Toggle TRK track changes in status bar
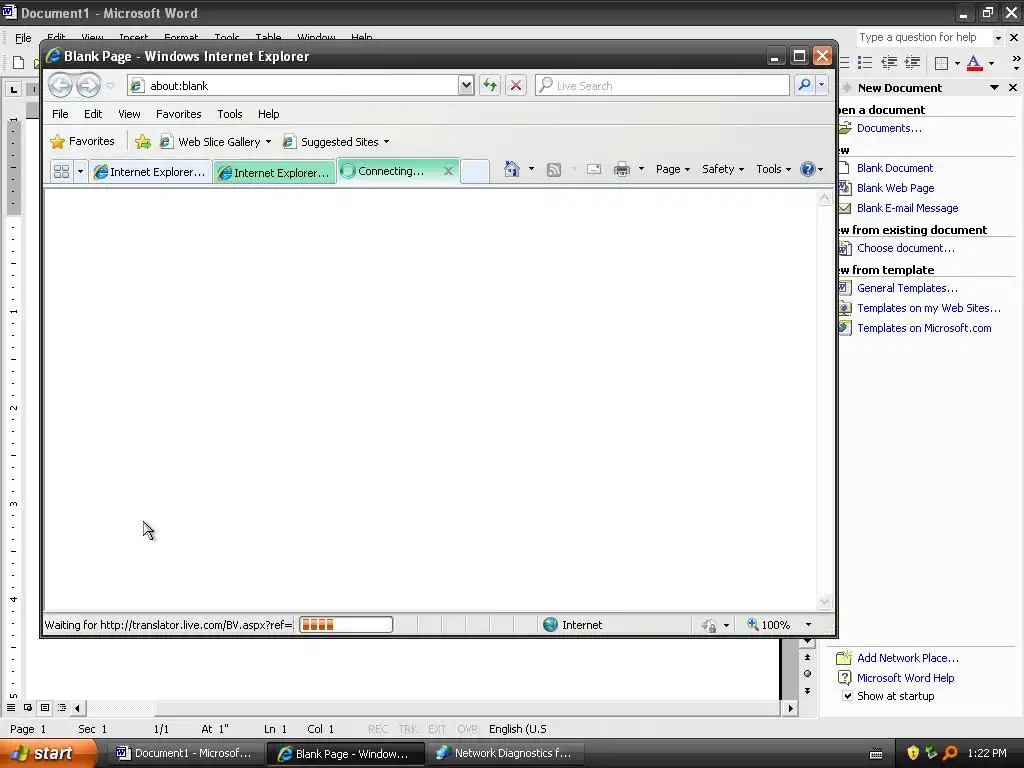The height and width of the screenshot is (768, 1024). point(408,729)
